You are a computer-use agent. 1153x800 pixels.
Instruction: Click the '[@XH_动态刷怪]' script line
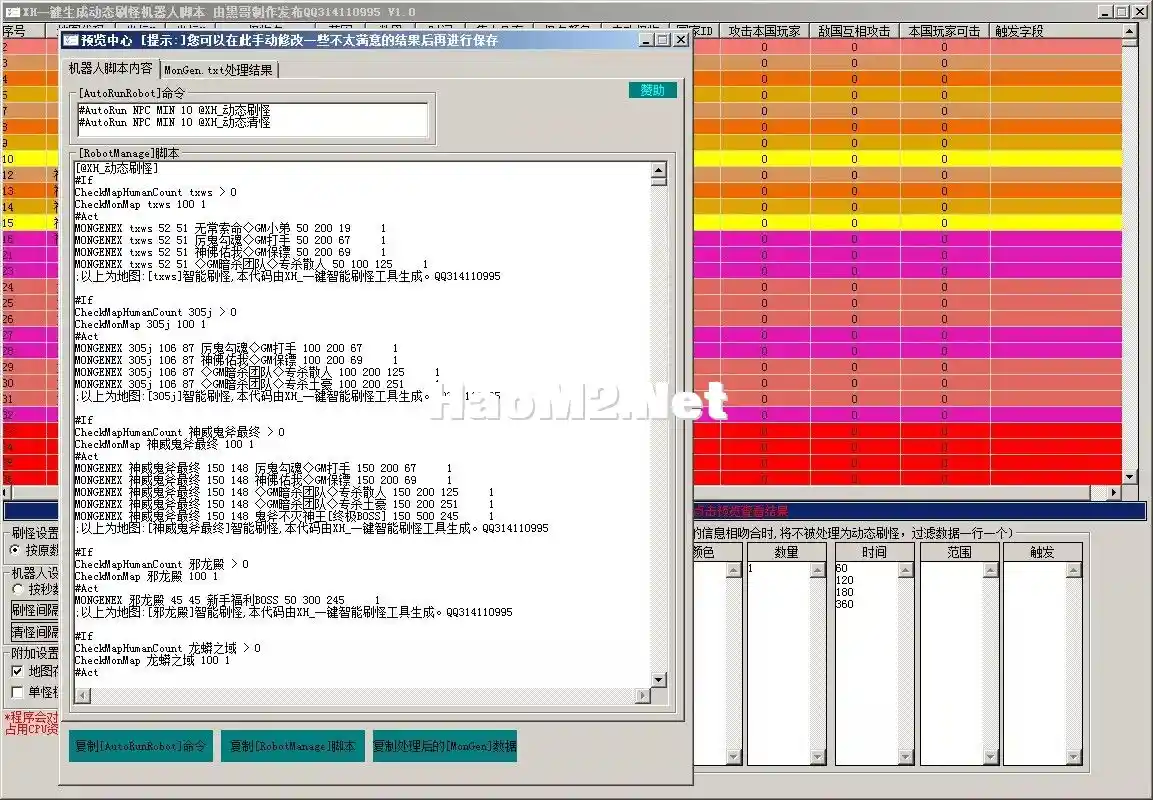point(117,168)
